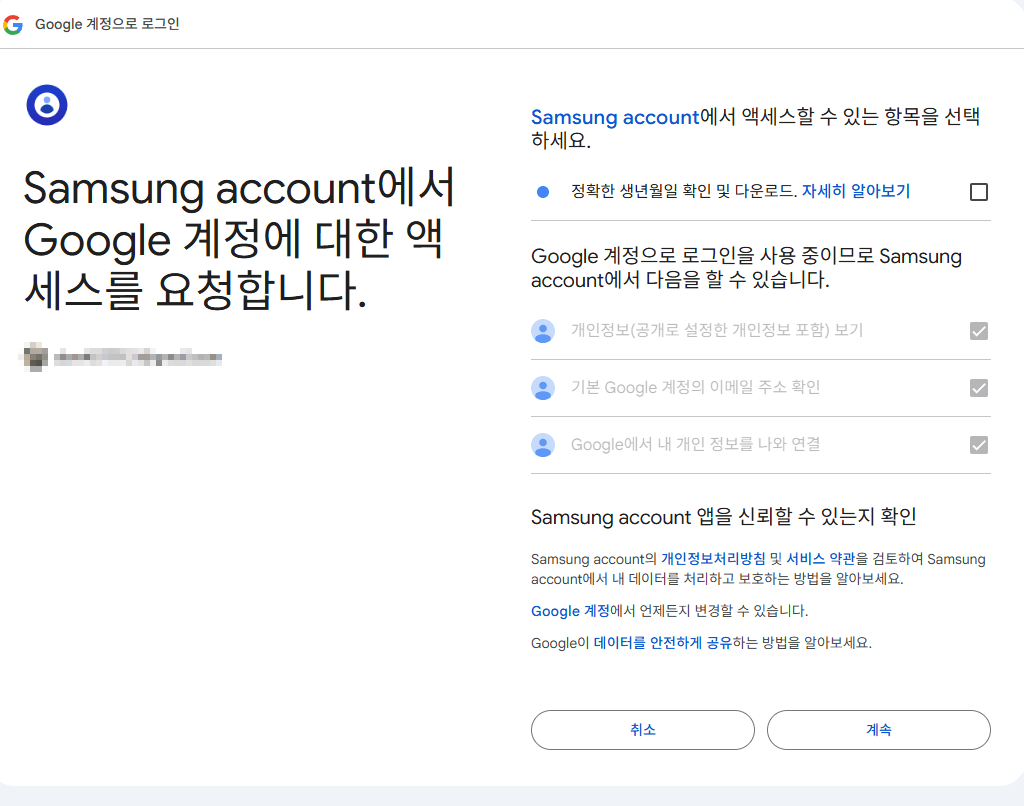The width and height of the screenshot is (1024, 806).
Task: Click the '정확한 생년월일 확인 및 다운로드' text
Action: click(684, 191)
